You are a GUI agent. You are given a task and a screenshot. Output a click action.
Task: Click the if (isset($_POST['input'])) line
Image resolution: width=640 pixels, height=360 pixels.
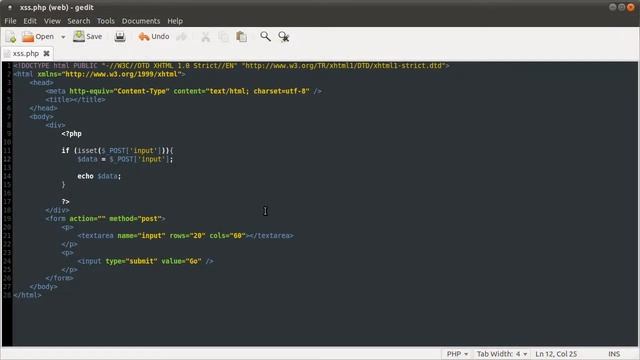coord(118,150)
